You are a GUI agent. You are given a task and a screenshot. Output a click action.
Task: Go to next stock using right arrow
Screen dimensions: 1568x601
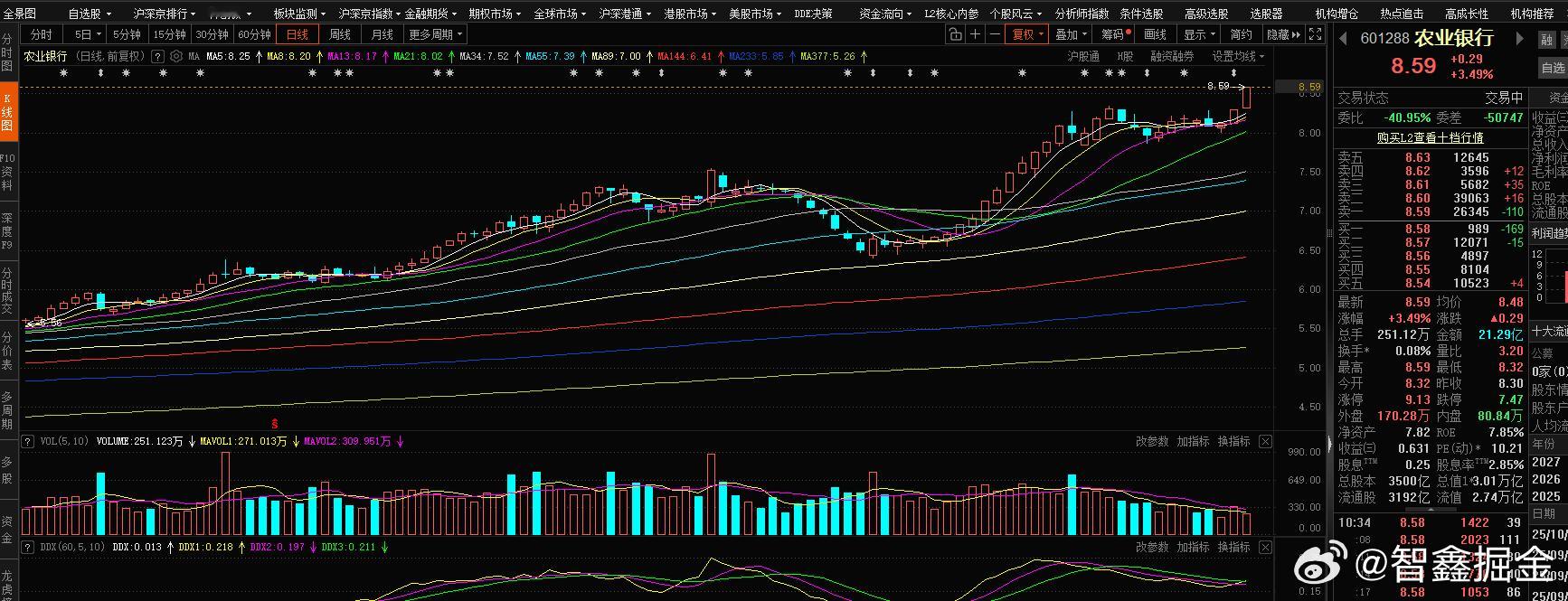(x=1519, y=39)
